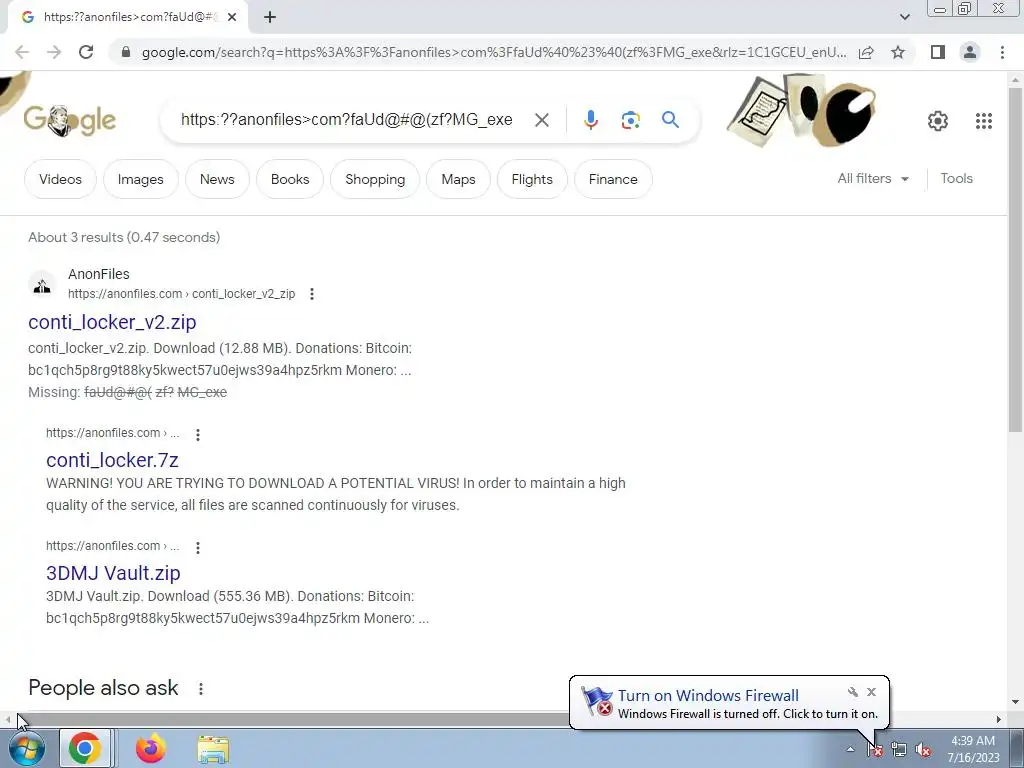Click Turn on Windows Firewall link
This screenshot has height=768, width=1024.
click(x=708, y=696)
